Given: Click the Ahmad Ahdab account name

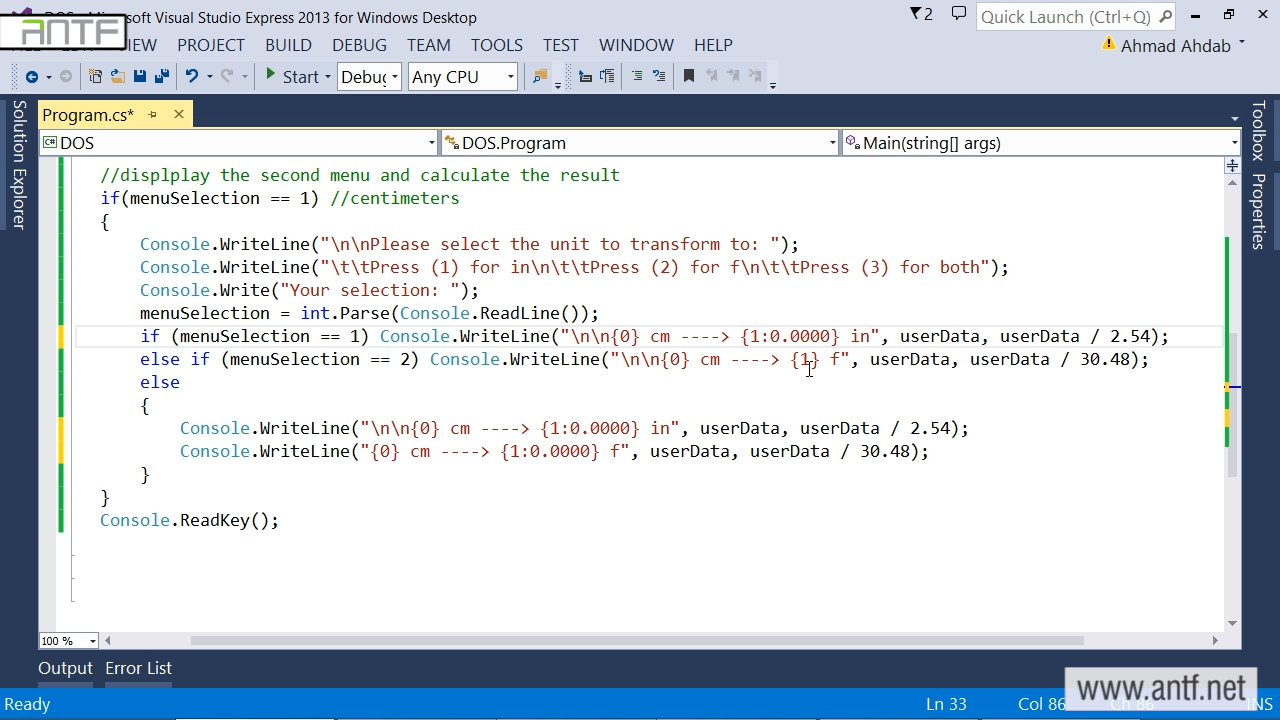Looking at the screenshot, I should pyautogui.click(x=1176, y=46).
